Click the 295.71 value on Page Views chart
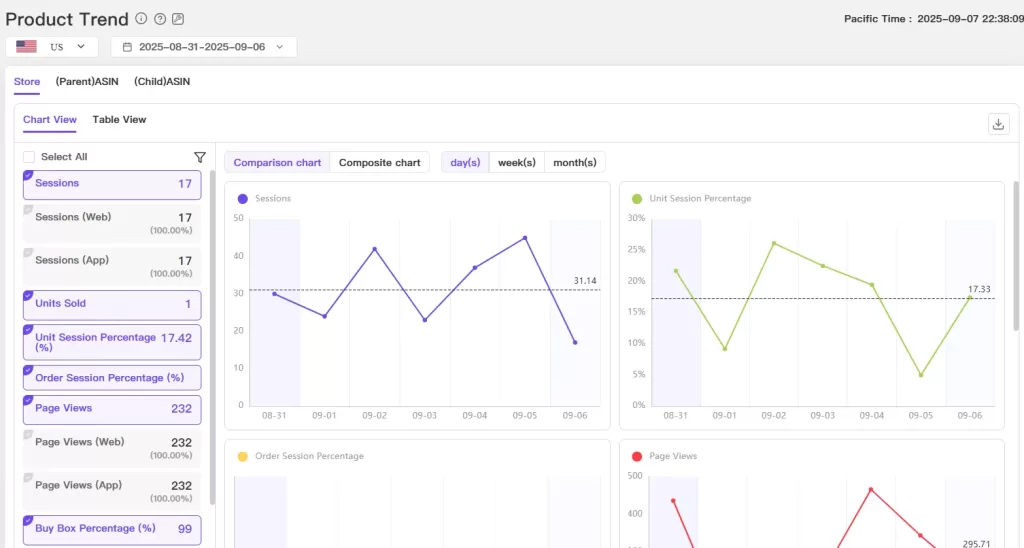Viewport: 1024px width, 548px height. point(976,543)
